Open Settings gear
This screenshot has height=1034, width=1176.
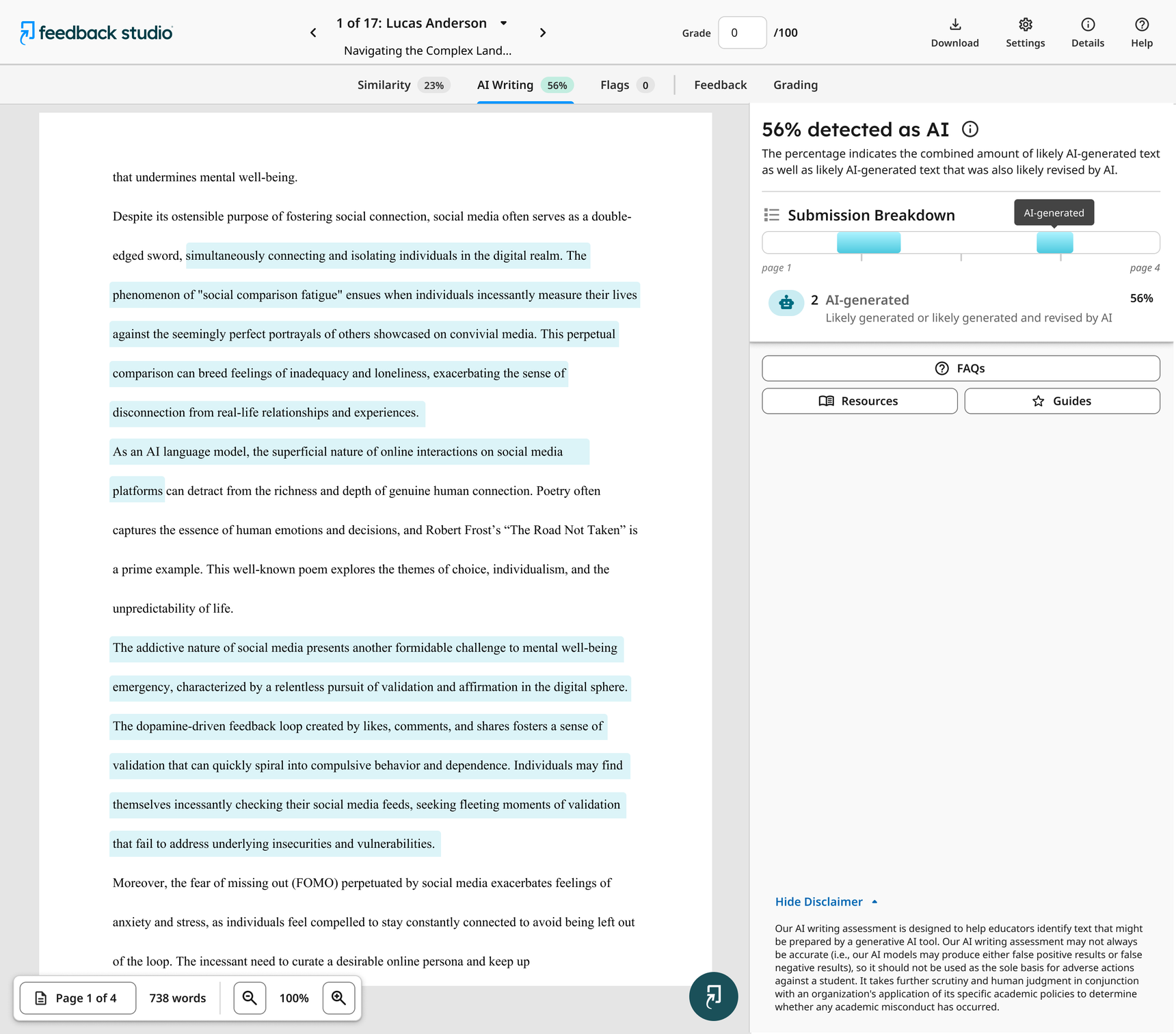point(1025,33)
